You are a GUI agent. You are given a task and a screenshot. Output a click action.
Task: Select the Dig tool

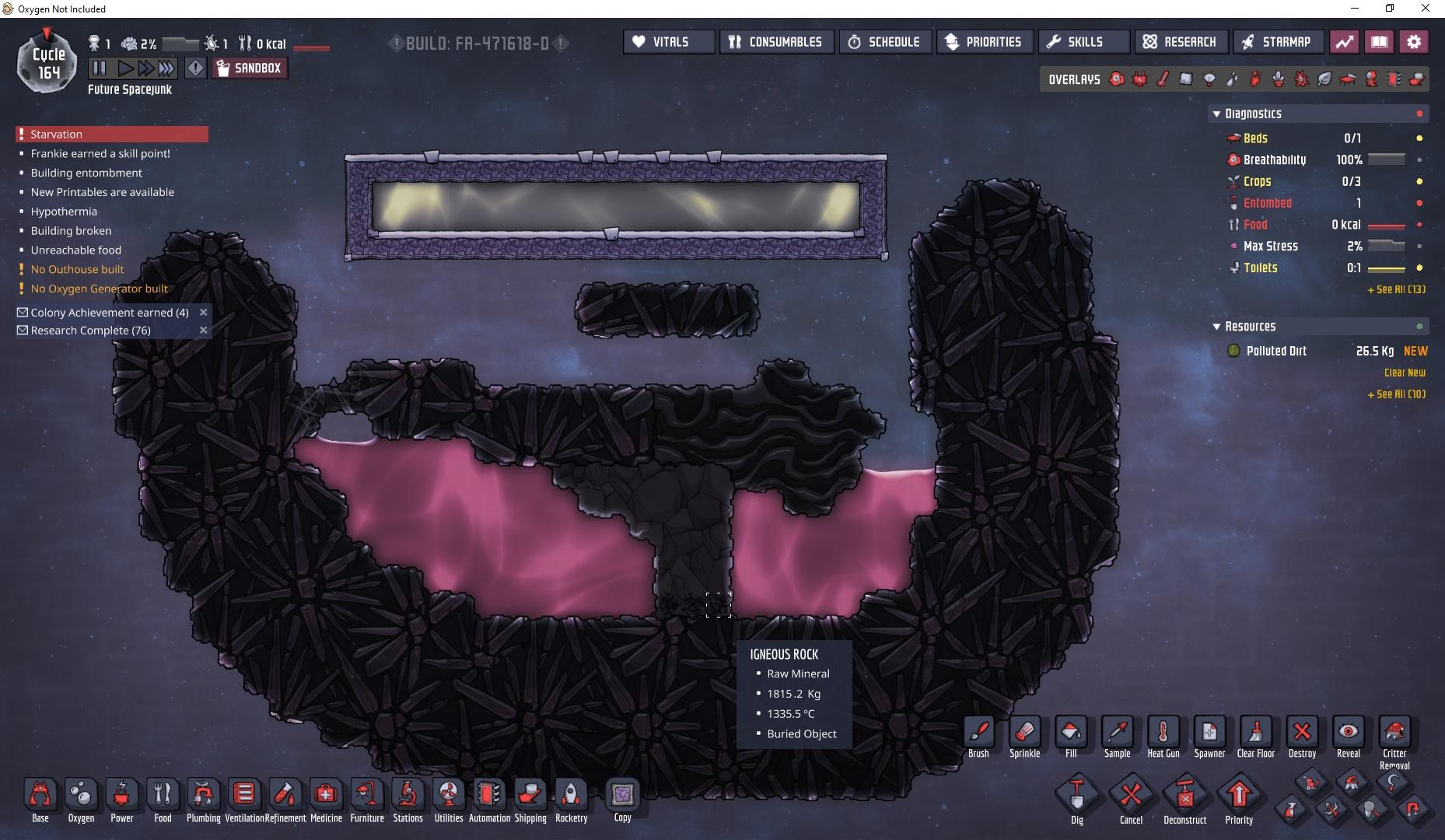coord(1076,796)
